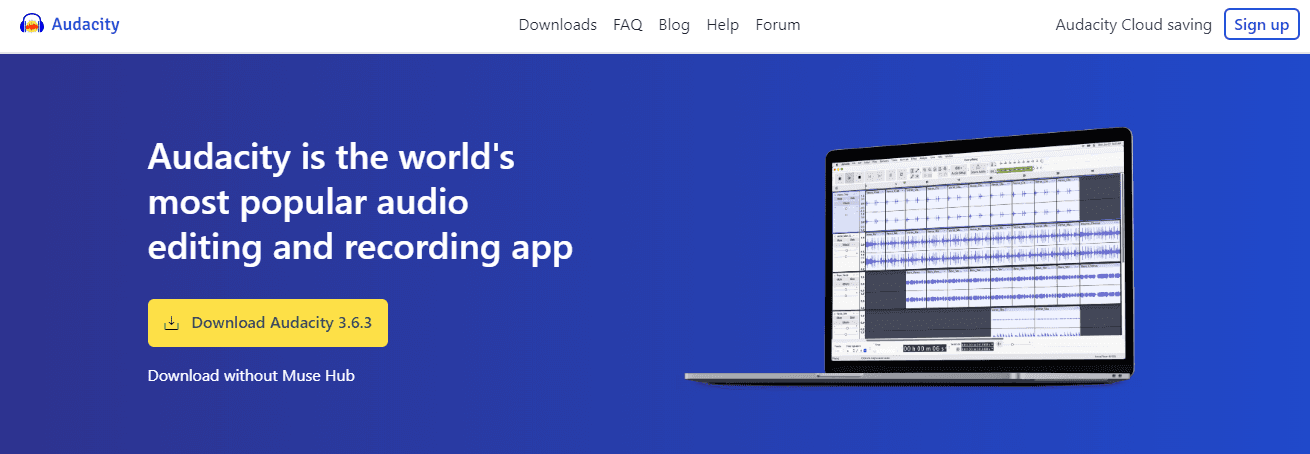Click the headline 'Audacity is the world's' text

point(331,159)
